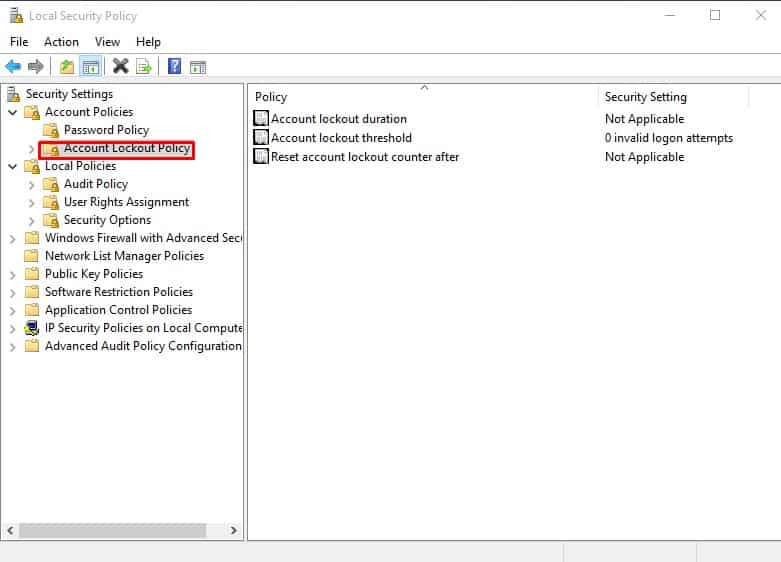Click the Audit Policy folder icon
781x562 pixels.
[51, 184]
